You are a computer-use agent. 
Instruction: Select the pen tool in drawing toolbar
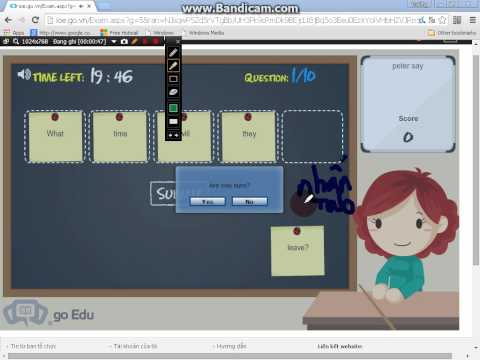point(173,53)
